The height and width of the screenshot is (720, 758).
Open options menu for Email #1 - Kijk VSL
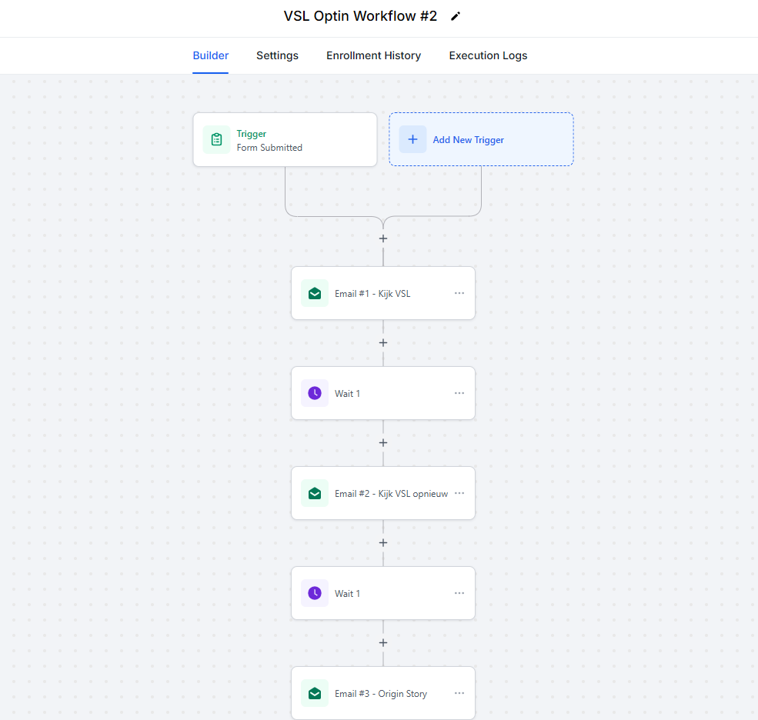[459, 294]
